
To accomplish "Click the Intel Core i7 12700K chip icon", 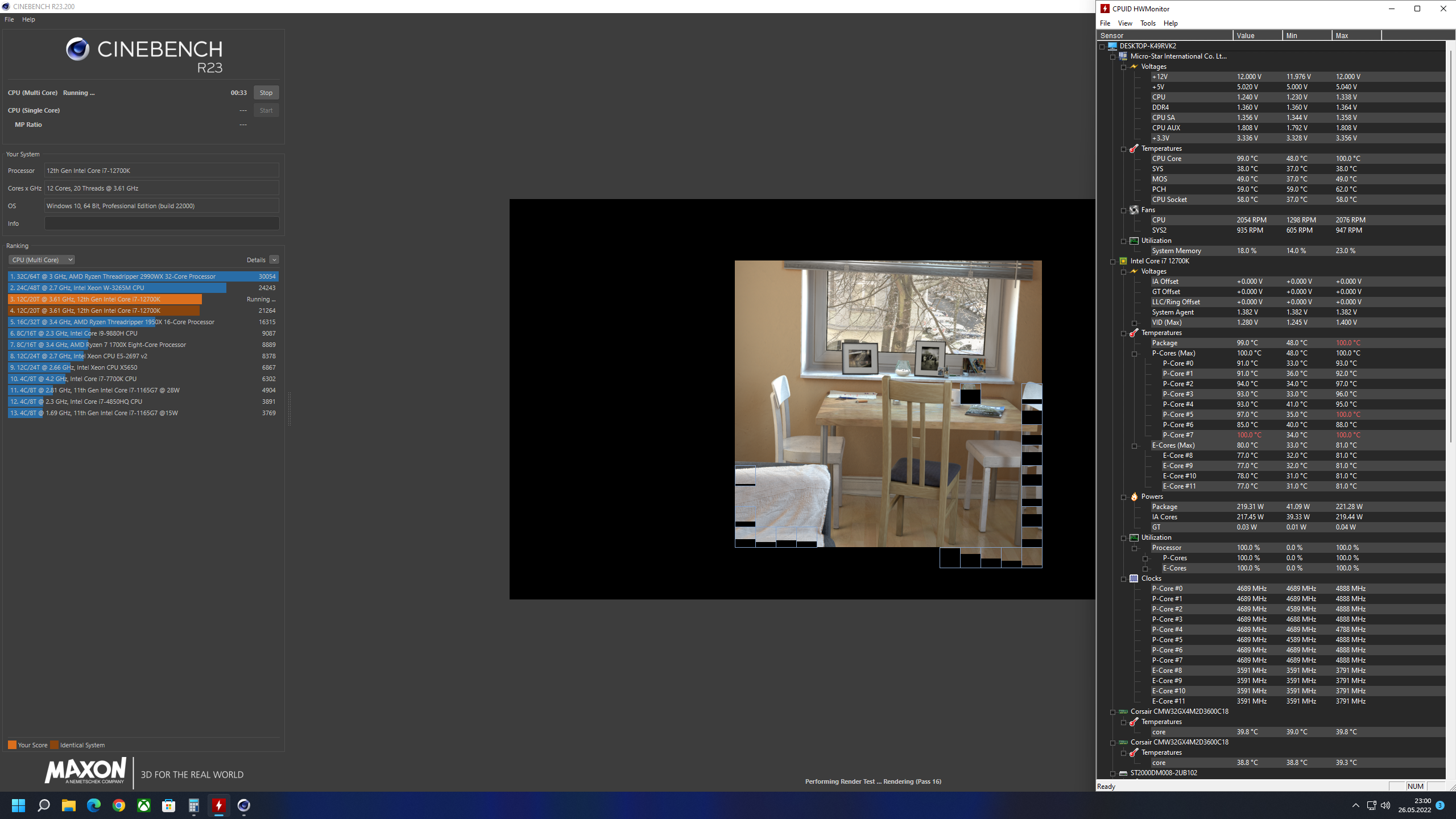I will coord(1123,261).
